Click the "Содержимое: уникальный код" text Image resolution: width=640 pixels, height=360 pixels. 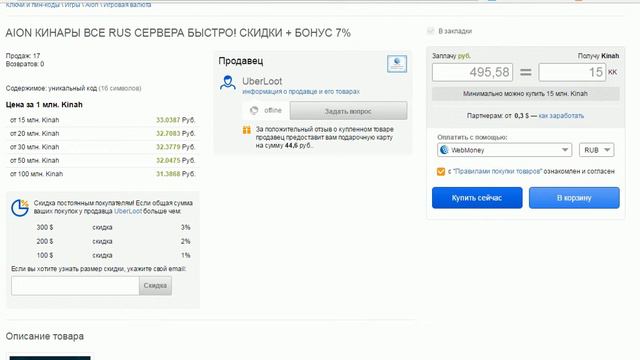tap(51, 88)
